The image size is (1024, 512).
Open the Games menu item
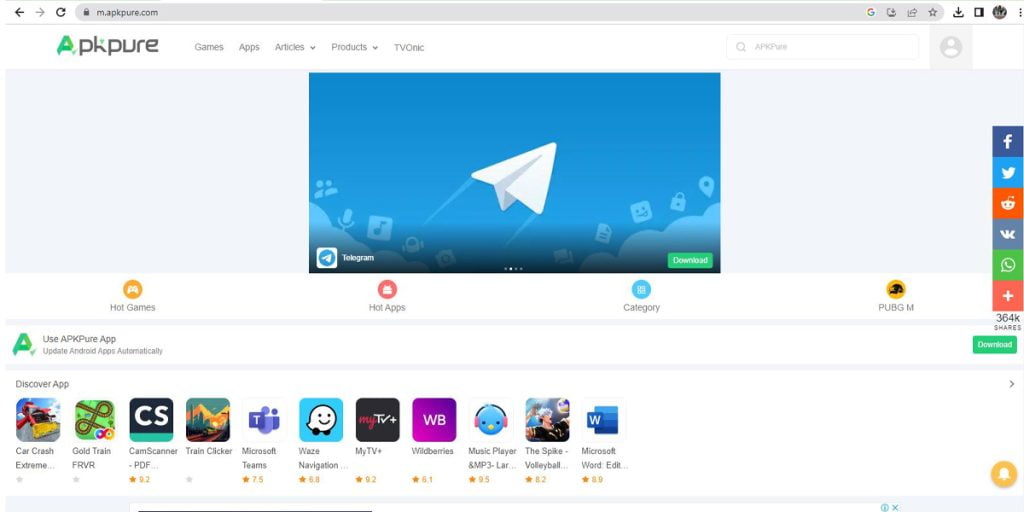coord(209,47)
